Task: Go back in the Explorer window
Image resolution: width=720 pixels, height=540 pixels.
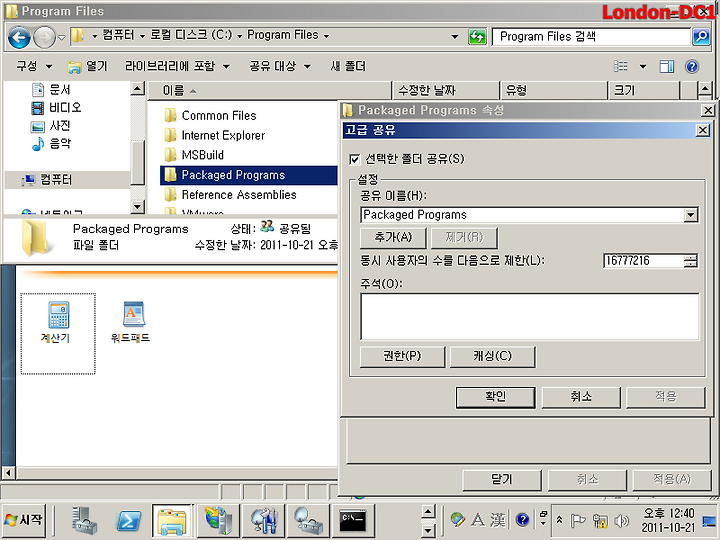Action: click(x=19, y=37)
